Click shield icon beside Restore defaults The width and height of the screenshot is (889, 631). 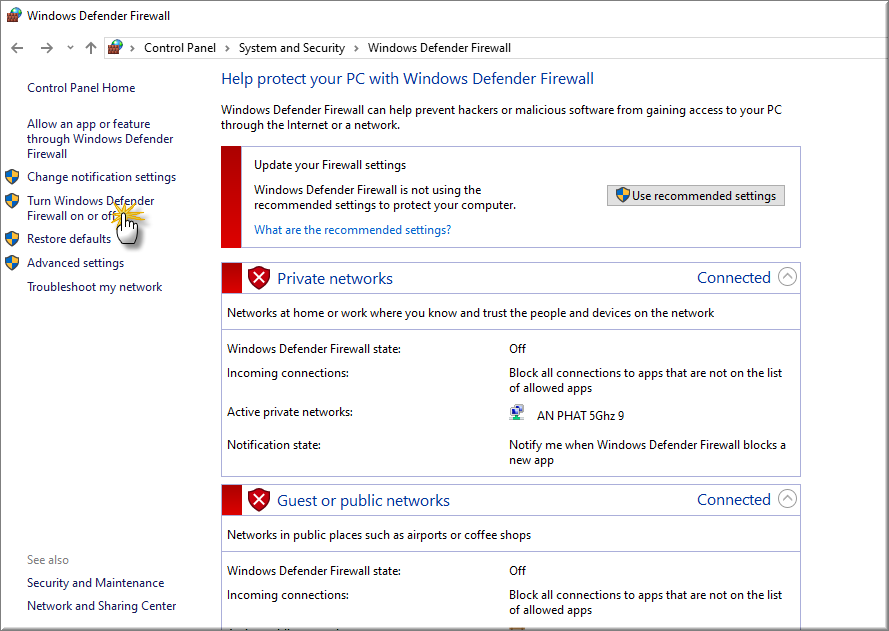pyautogui.click(x=12, y=239)
